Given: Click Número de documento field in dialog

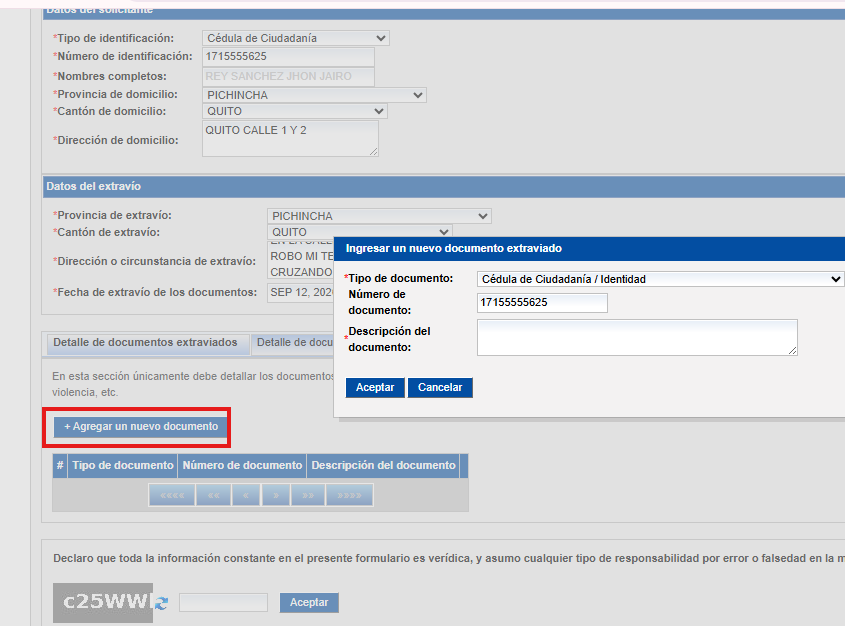Looking at the screenshot, I should [x=542, y=303].
